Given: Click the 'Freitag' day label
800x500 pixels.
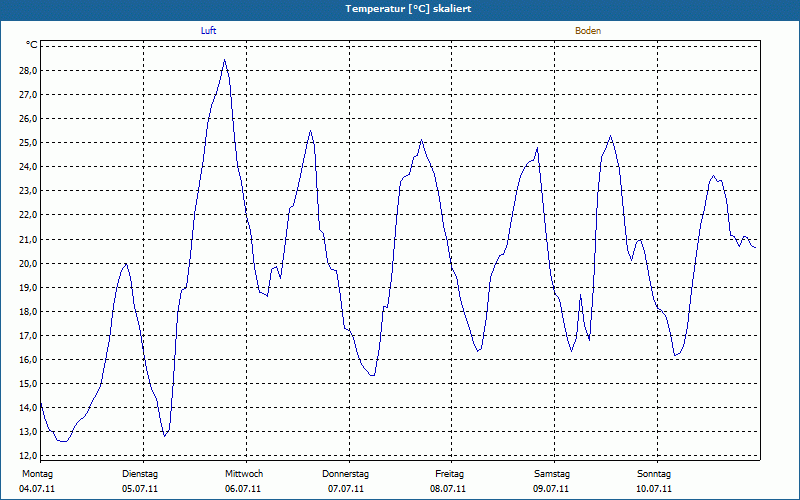Looking at the screenshot, I should [x=449, y=474].
